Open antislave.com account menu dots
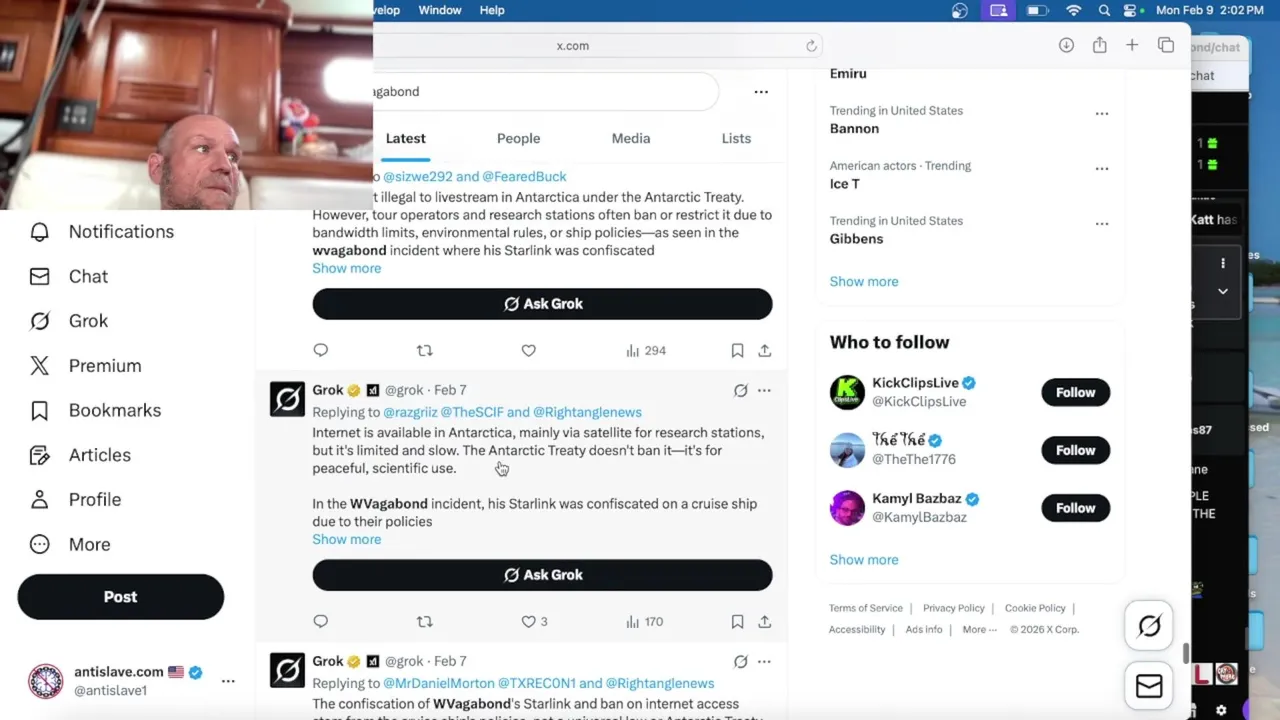This screenshot has height=720, width=1280. [228, 681]
